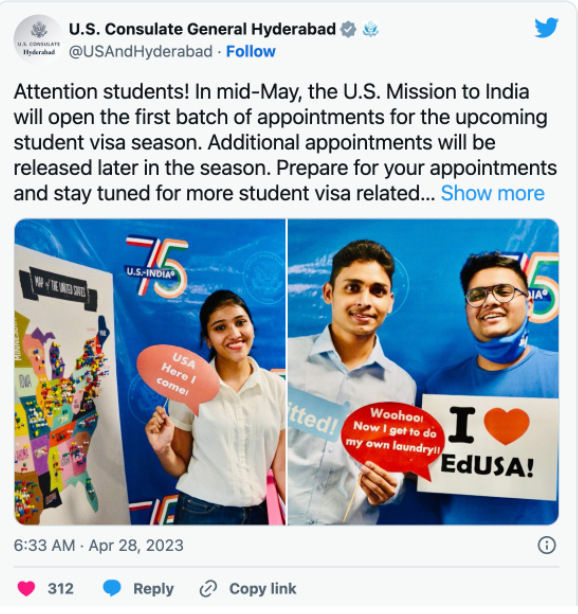Image resolution: width=578 pixels, height=614 pixels.
Task: Click the reply speech bubble icon
Action: click(112, 588)
